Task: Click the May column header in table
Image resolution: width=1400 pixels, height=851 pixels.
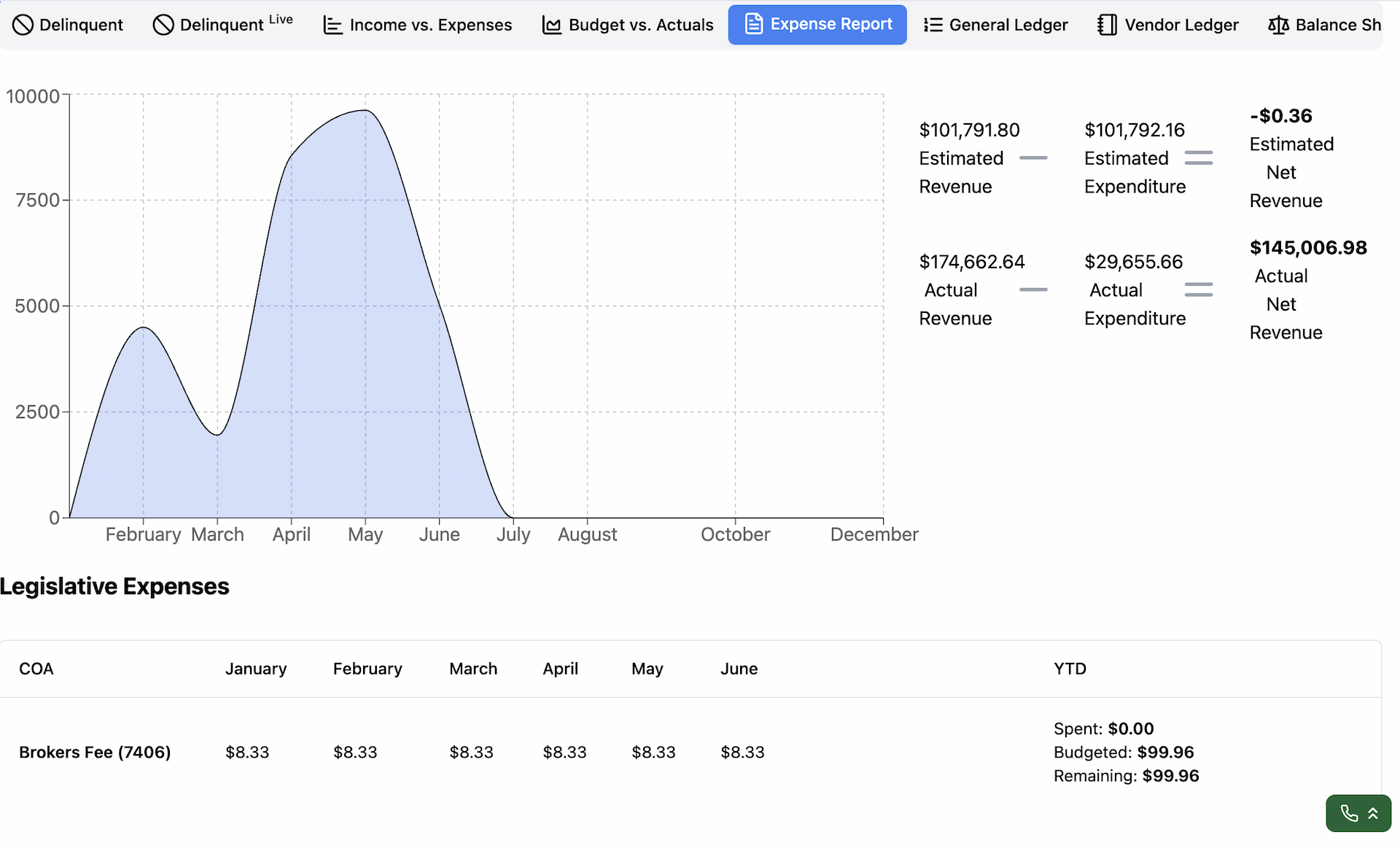Action: 647,669
